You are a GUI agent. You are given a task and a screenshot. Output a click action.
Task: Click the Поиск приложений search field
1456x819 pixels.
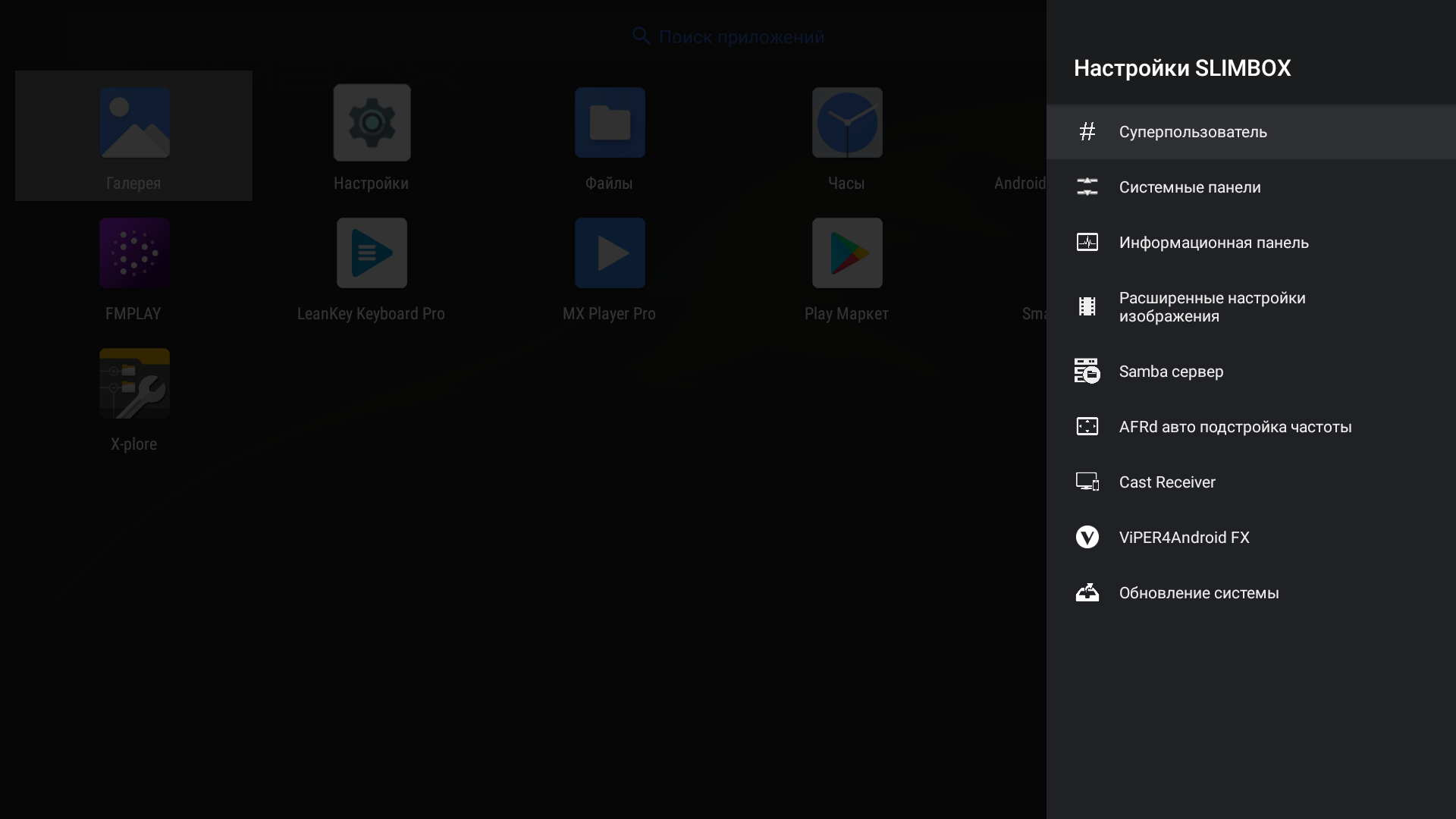click(741, 37)
